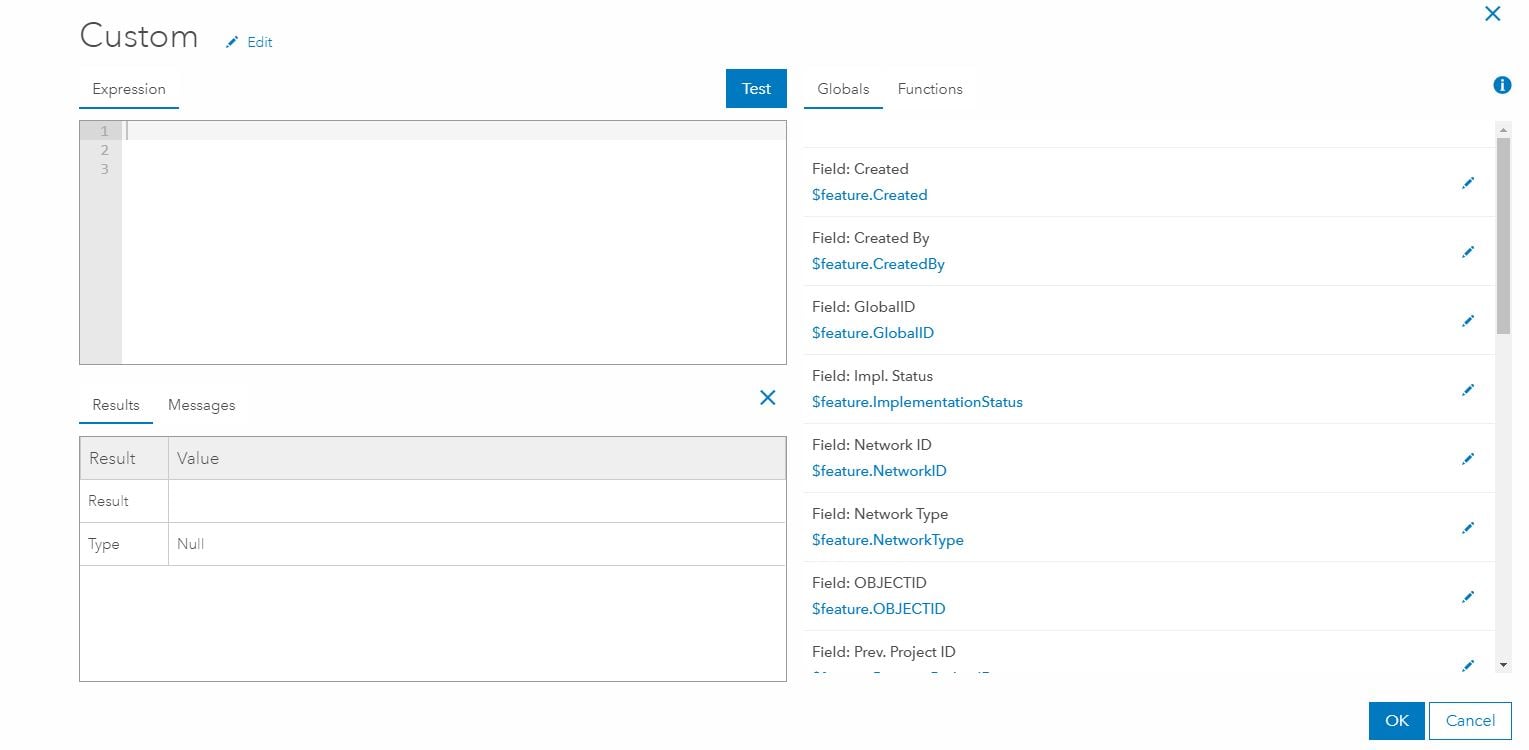Screen dimensions: 1529x750
Task: Edit pencil icon for Field: Created By
Action: 1468,252
